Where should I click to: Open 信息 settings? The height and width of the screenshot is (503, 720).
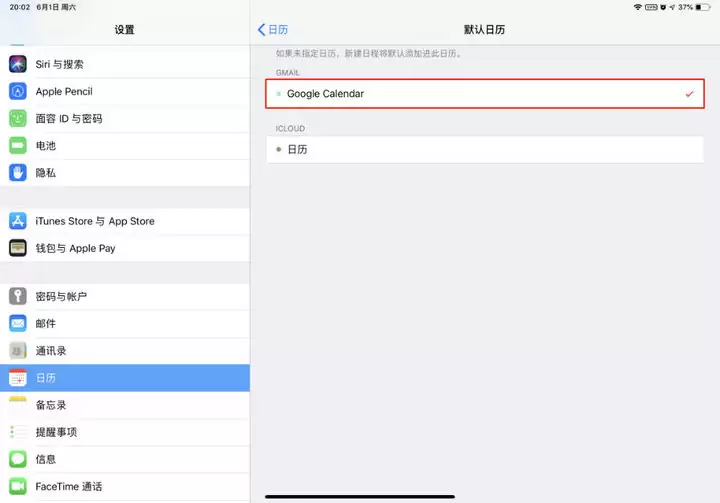tap(125, 459)
